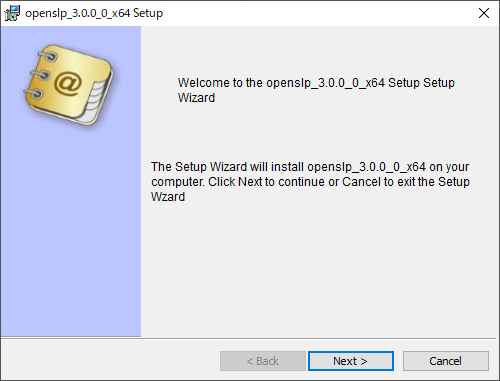Viewport: 500px width, 381px height.
Task: Close the Setup window with X
Action: (x=484, y=13)
